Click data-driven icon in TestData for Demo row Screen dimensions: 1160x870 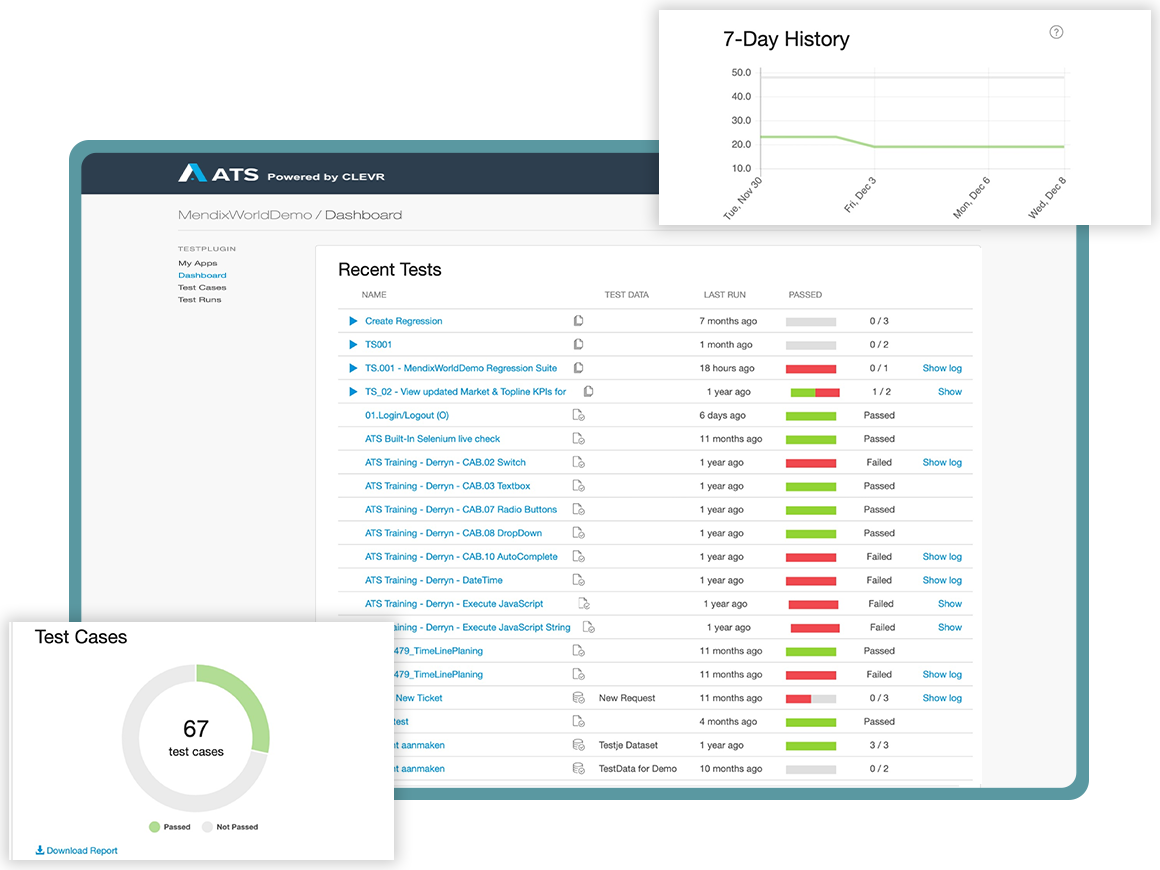point(579,769)
